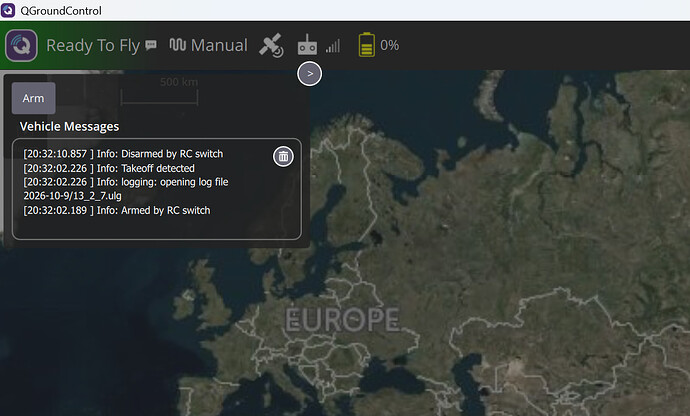This screenshot has width=690, height=416.
Task: Clear vehicle messages with trash icon
Action: [283, 156]
